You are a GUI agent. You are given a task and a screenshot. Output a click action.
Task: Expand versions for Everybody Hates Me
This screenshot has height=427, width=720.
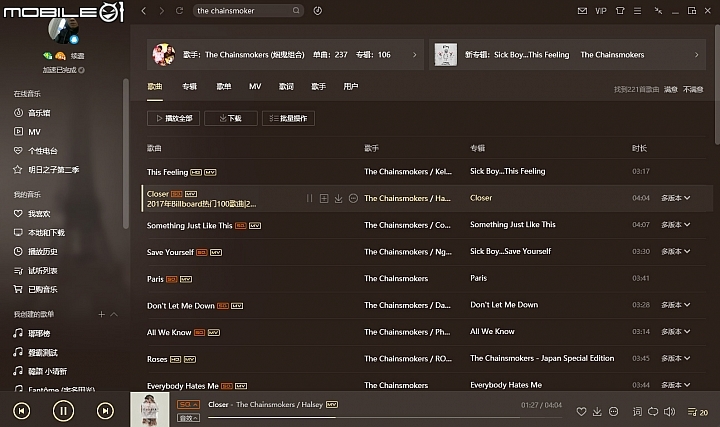675,385
